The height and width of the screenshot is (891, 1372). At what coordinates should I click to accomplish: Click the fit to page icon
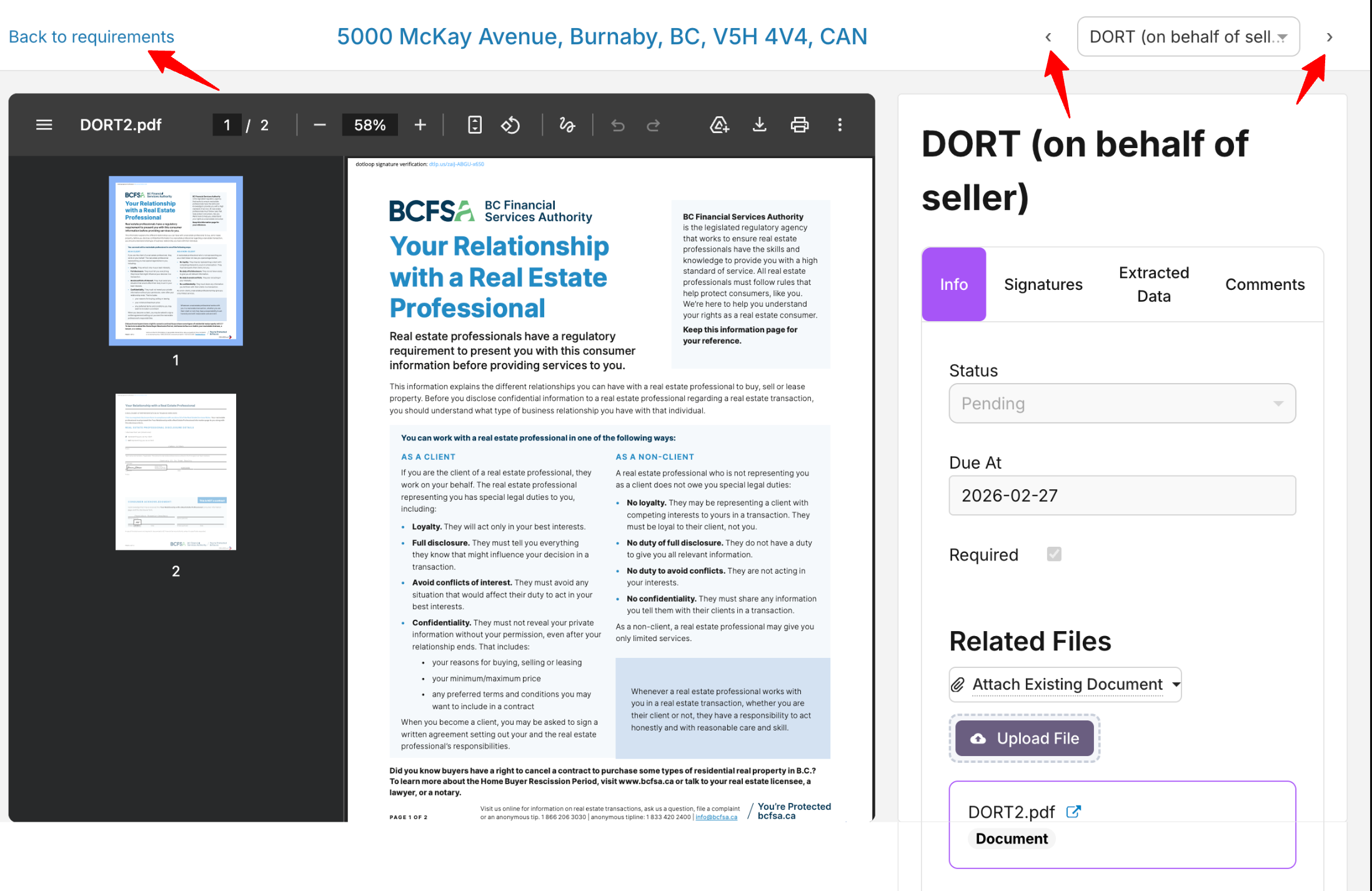pos(475,125)
